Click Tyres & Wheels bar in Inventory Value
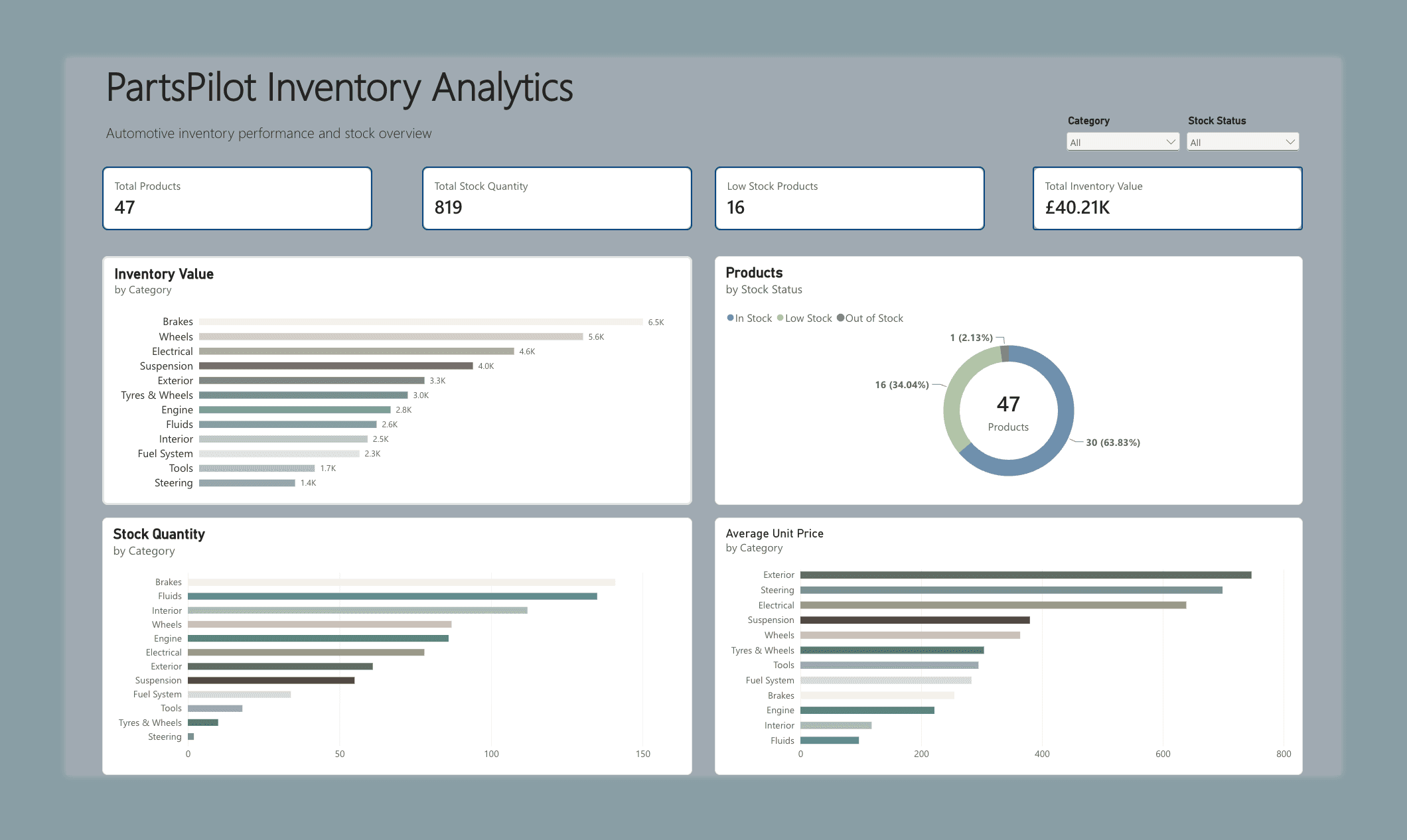 [303, 395]
